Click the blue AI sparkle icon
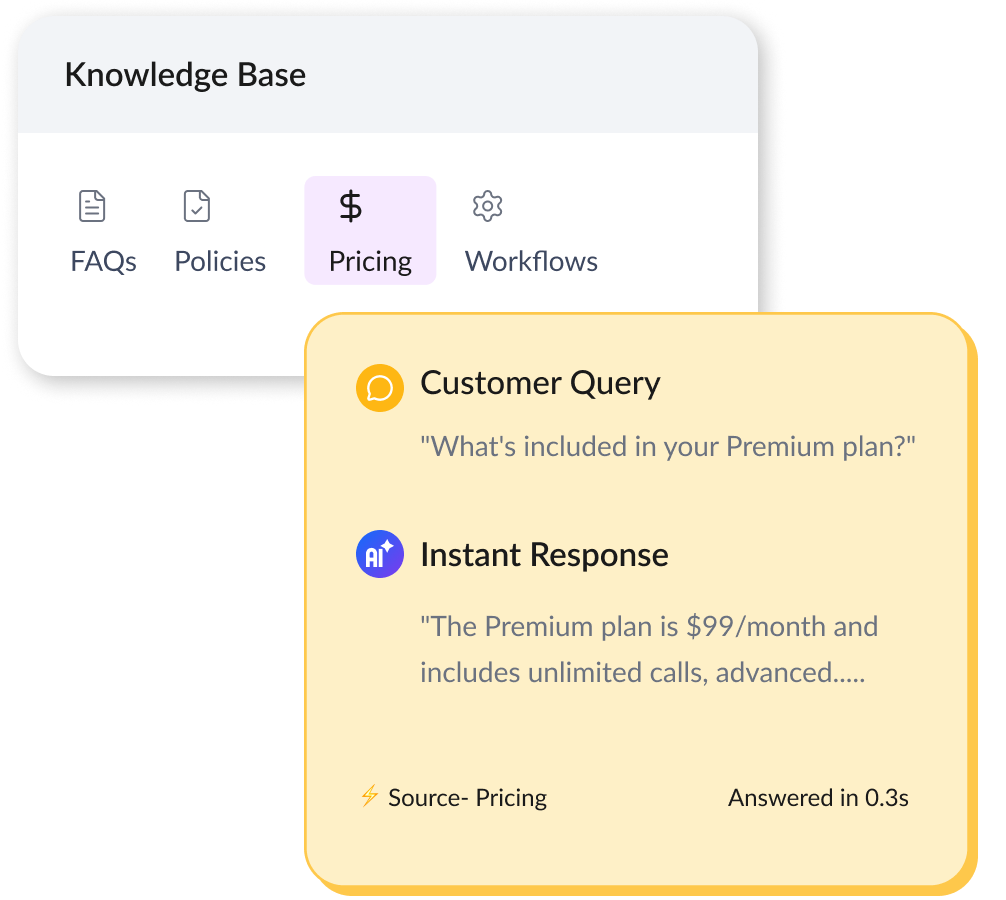The height and width of the screenshot is (900, 1006). point(380,555)
